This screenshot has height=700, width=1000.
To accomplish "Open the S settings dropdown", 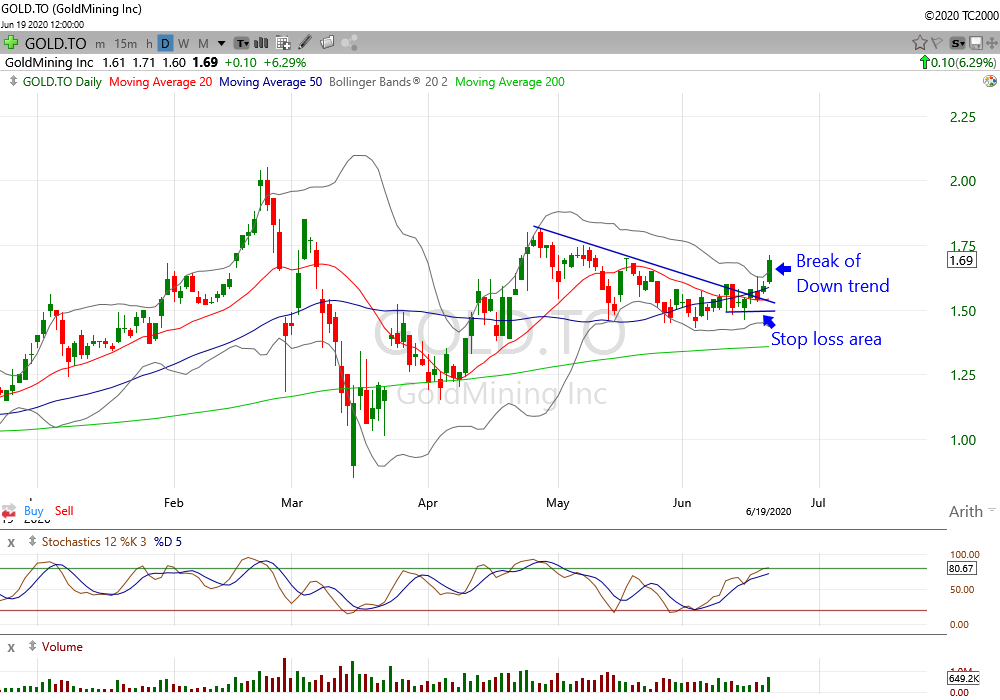I will point(957,43).
